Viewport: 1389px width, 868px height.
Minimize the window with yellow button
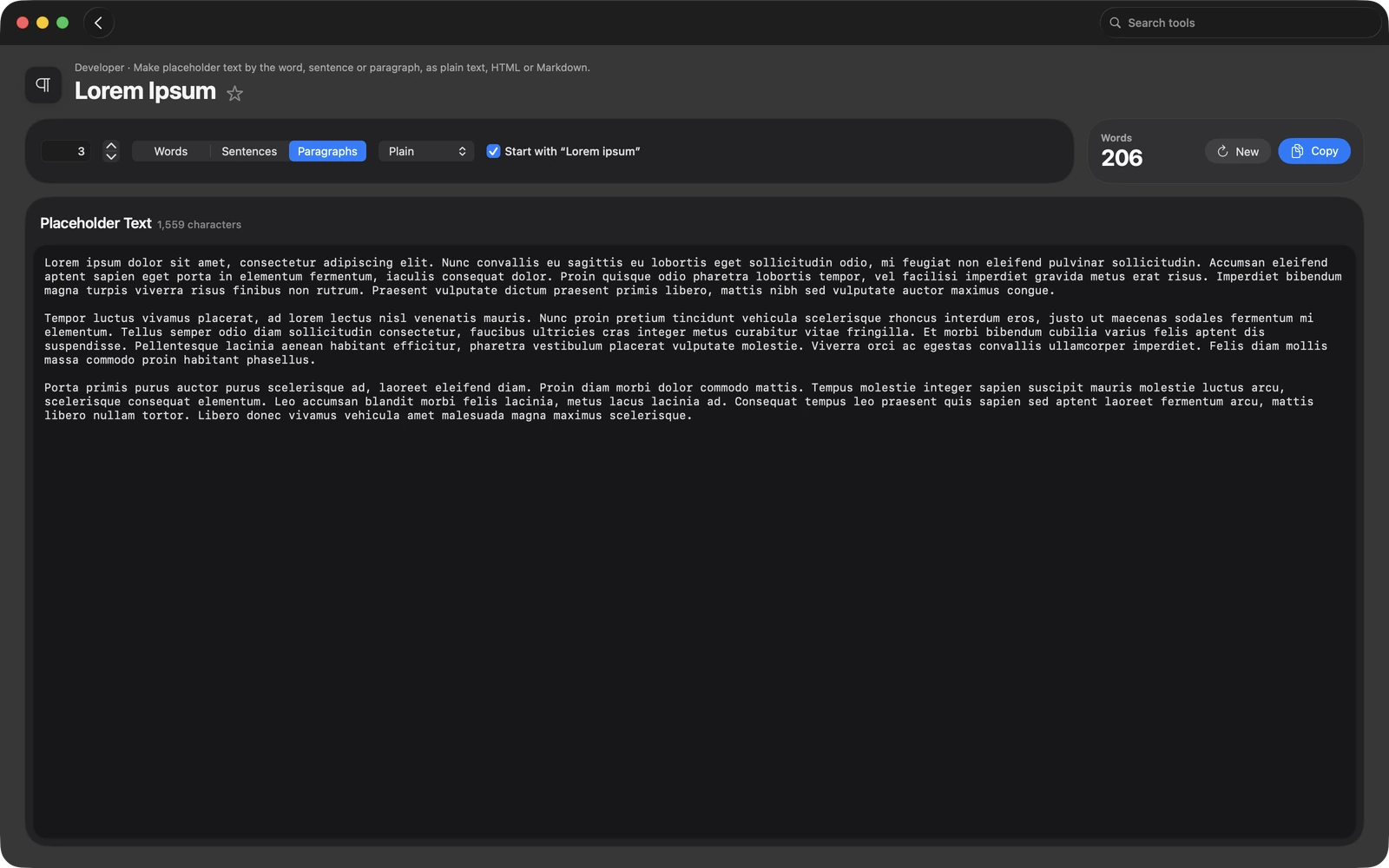[43, 23]
